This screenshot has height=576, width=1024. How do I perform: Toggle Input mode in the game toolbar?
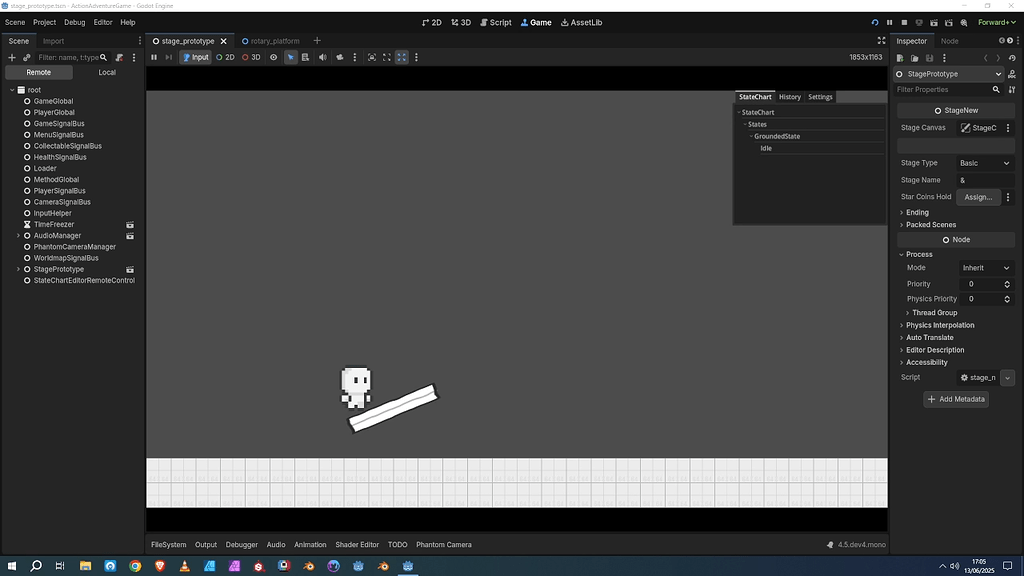click(x=198, y=57)
